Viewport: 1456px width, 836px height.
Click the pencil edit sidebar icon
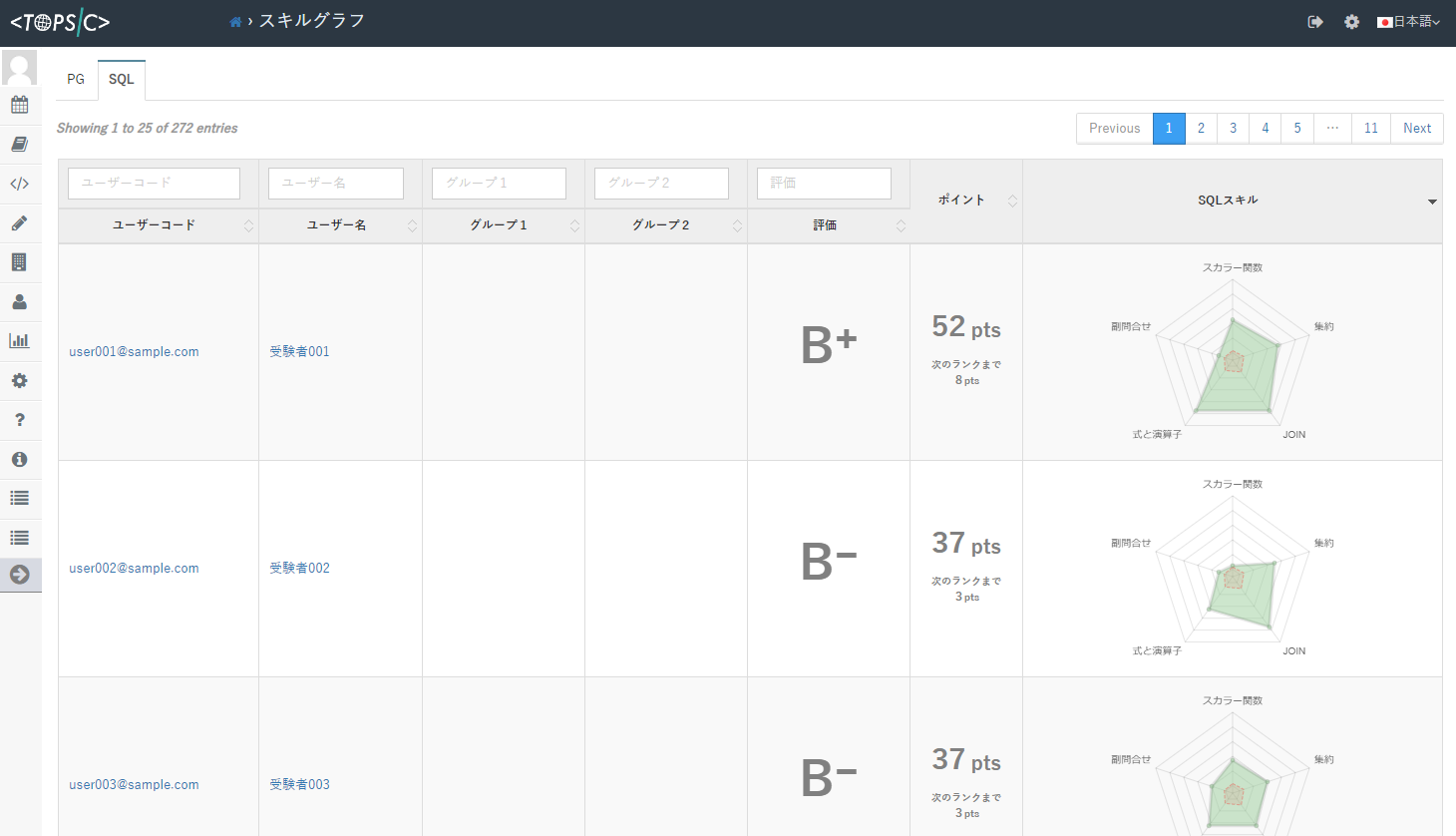coord(19,223)
